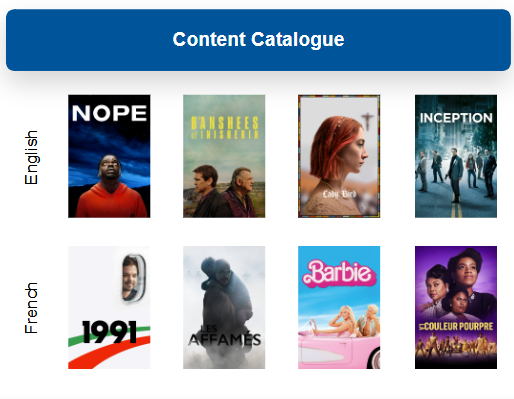Image resolution: width=514 pixels, height=399 pixels.
Task: Choose the La Couleur Pourpre poster
Action: click(456, 307)
